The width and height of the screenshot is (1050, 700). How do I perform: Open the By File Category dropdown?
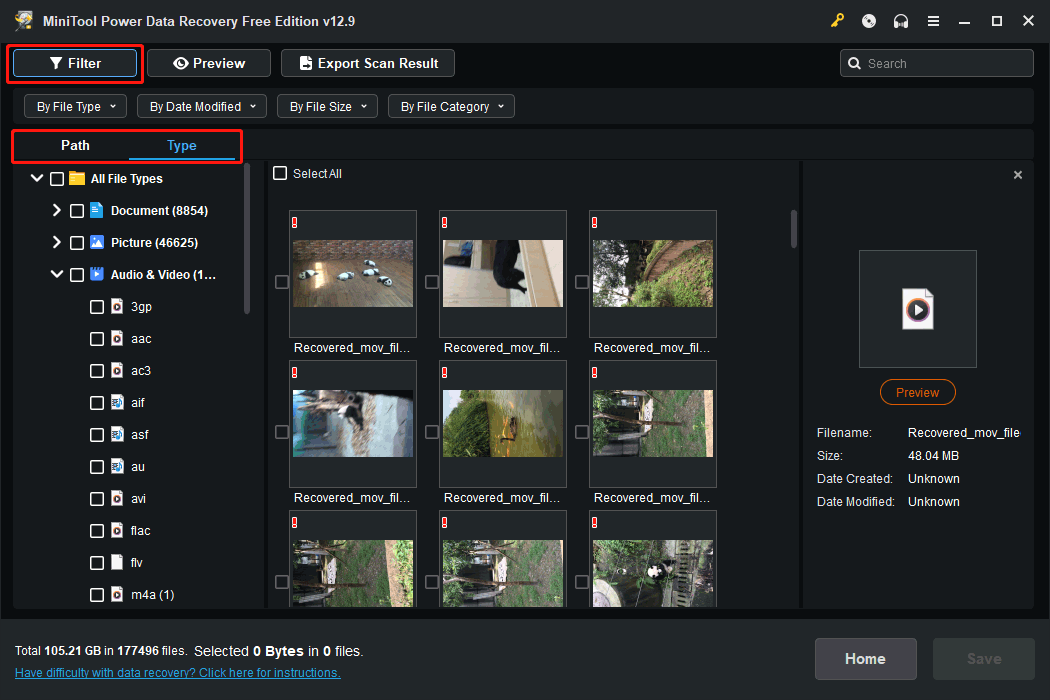click(451, 107)
